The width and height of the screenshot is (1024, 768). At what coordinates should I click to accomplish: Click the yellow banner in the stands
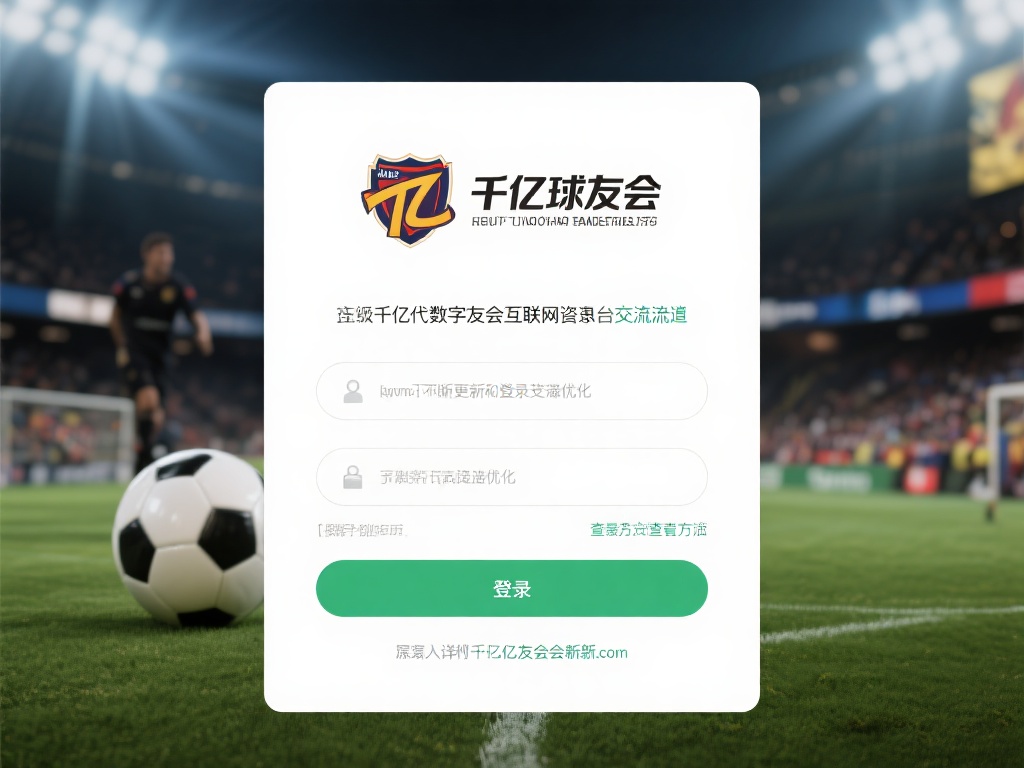995,127
